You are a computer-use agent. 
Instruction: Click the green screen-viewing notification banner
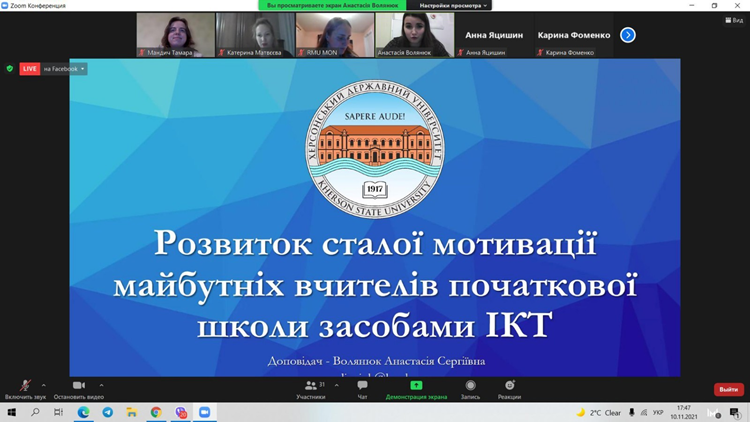pos(332,5)
